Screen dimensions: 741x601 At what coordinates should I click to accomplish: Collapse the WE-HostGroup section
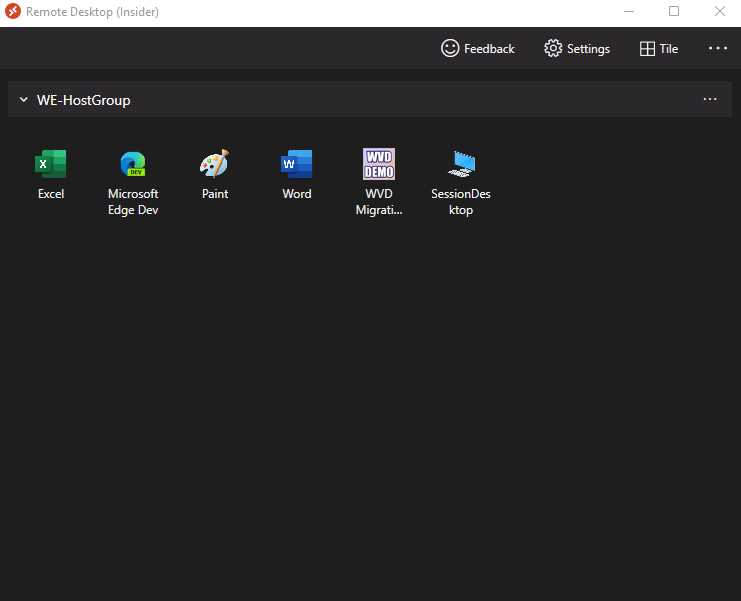click(x=23, y=100)
